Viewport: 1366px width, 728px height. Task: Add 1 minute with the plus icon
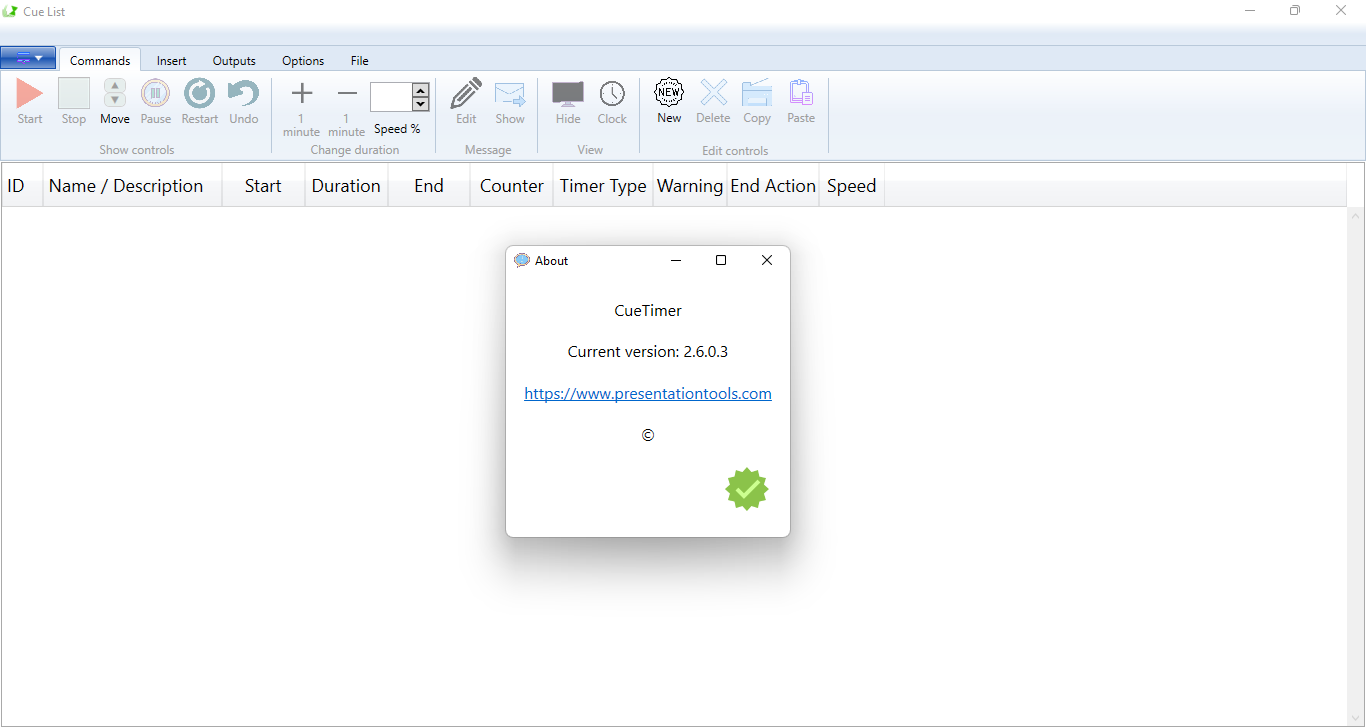301,94
